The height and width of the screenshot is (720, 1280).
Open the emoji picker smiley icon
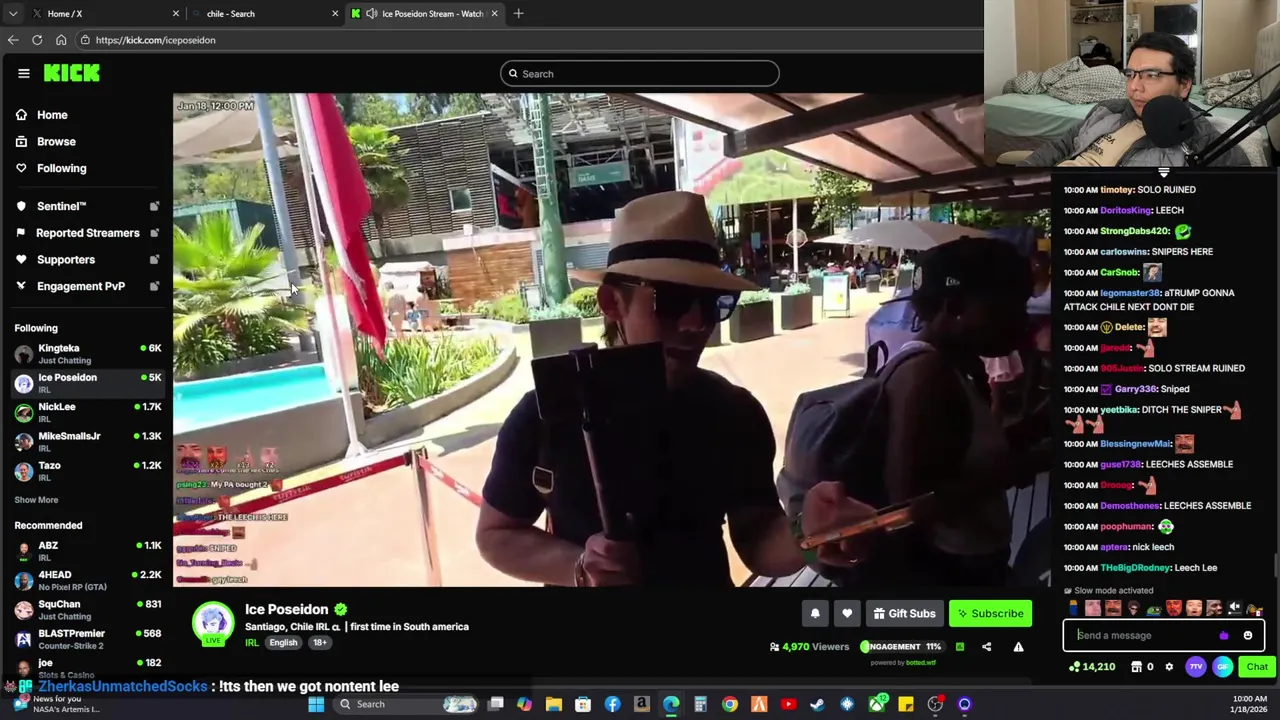[x=1248, y=635]
